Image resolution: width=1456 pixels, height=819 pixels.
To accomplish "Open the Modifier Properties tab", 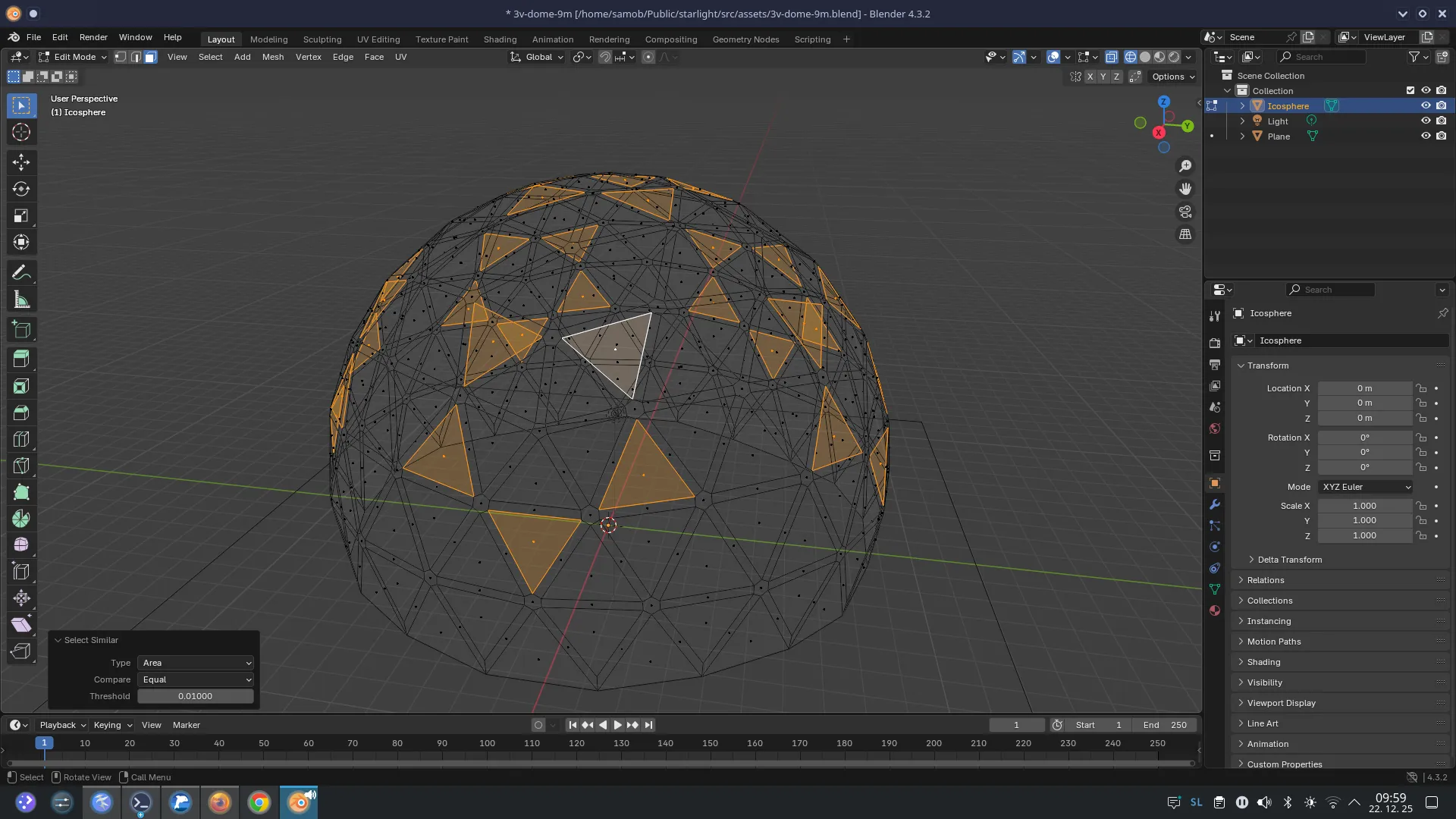I will (x=1215, y=504).
